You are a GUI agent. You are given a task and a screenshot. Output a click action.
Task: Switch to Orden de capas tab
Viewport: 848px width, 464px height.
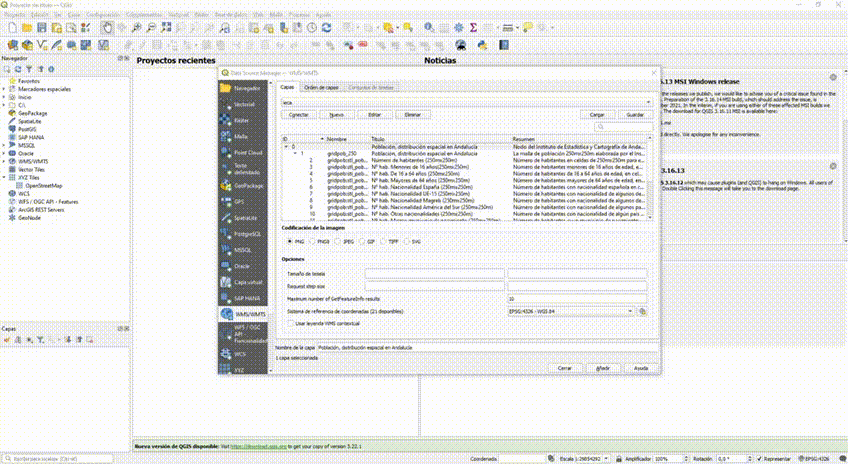(x=321, y=88)
